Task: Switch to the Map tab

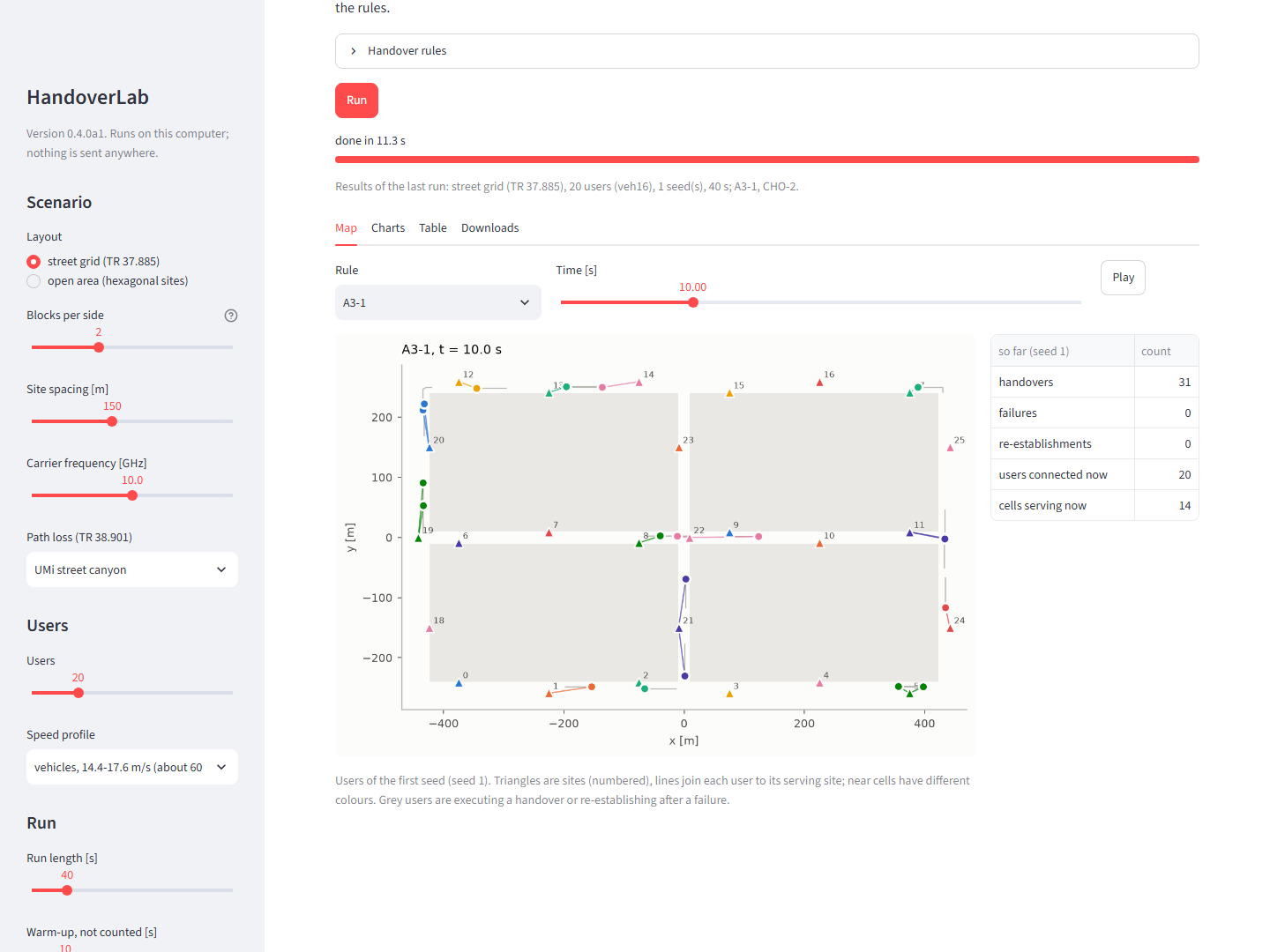Action: coord(346,228)
